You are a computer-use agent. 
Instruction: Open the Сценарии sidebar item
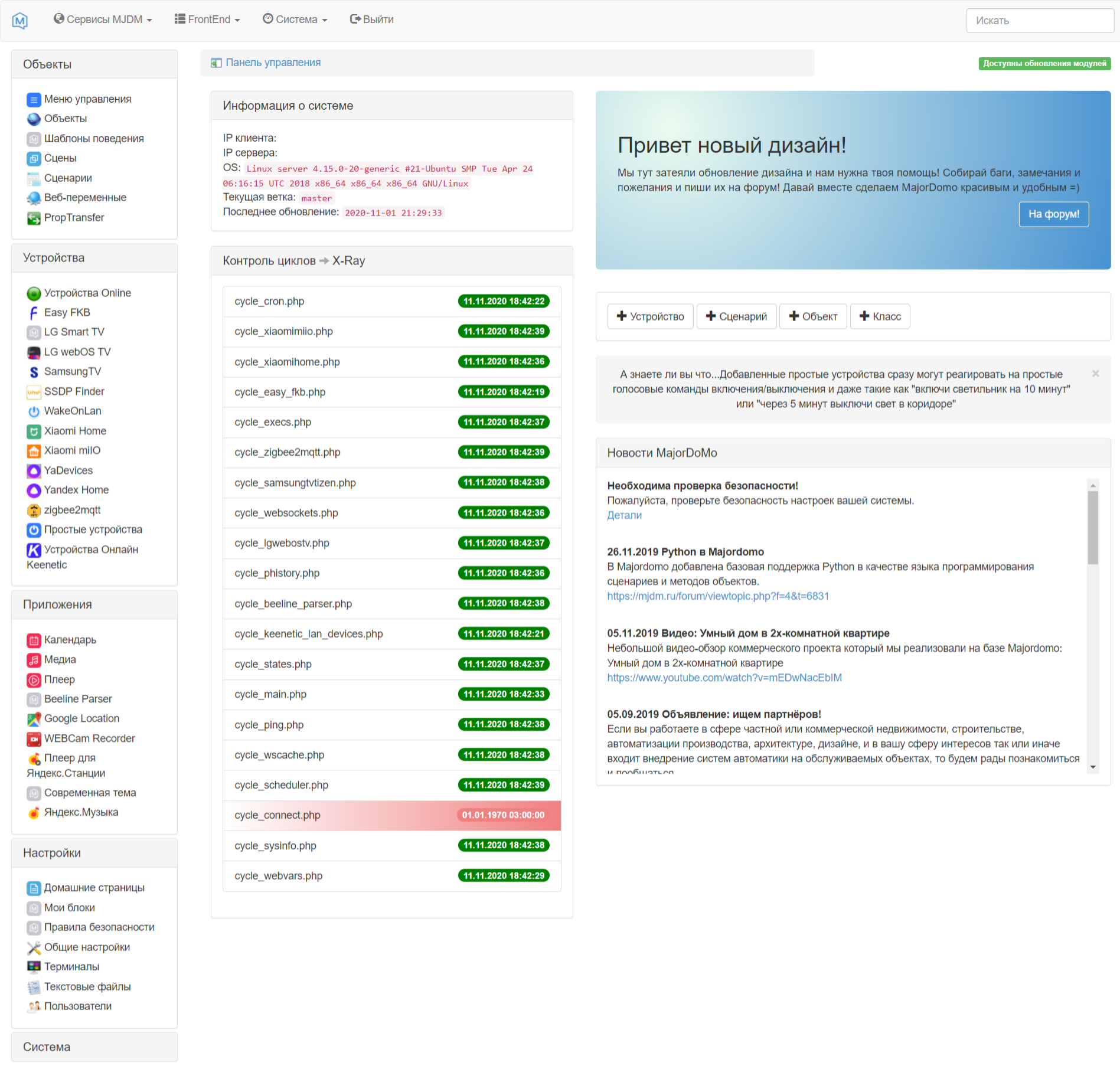tap(68, 178)
